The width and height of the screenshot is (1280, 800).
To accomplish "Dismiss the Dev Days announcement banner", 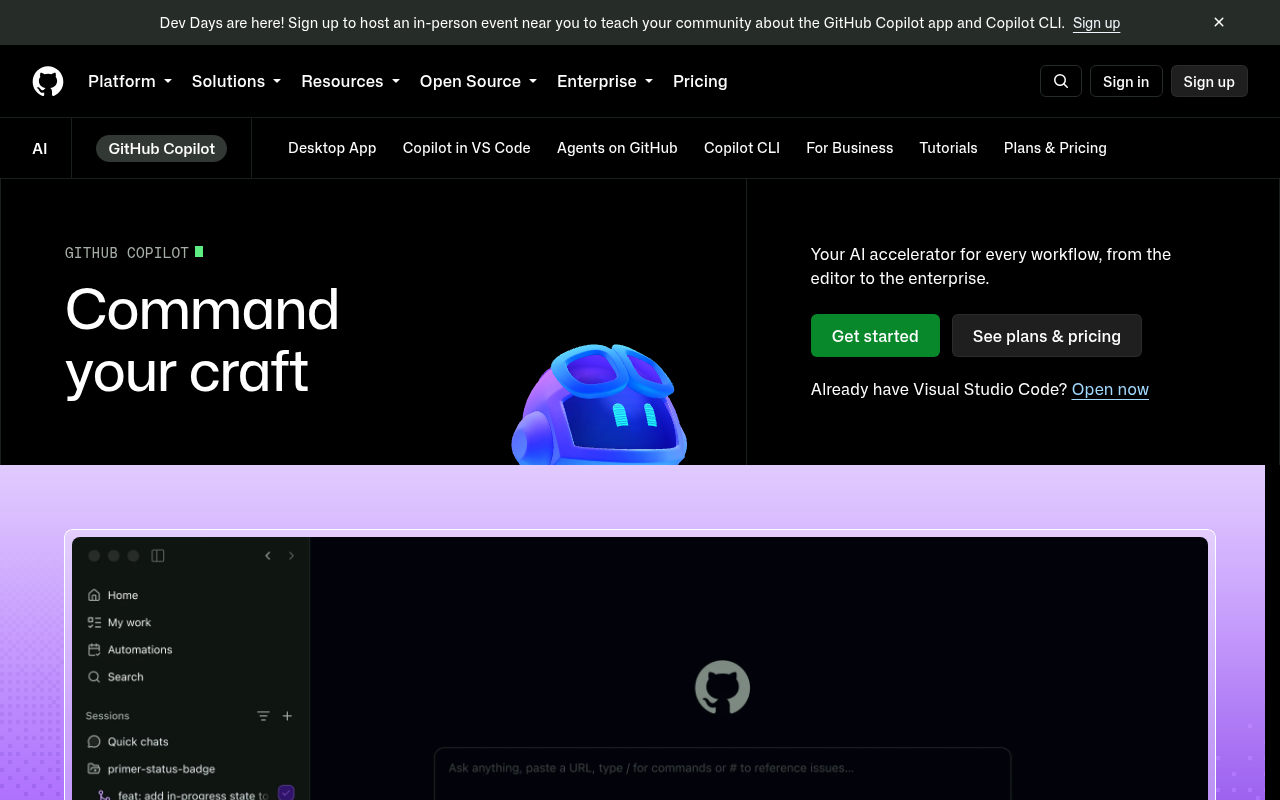I will tap(1219, 22).
